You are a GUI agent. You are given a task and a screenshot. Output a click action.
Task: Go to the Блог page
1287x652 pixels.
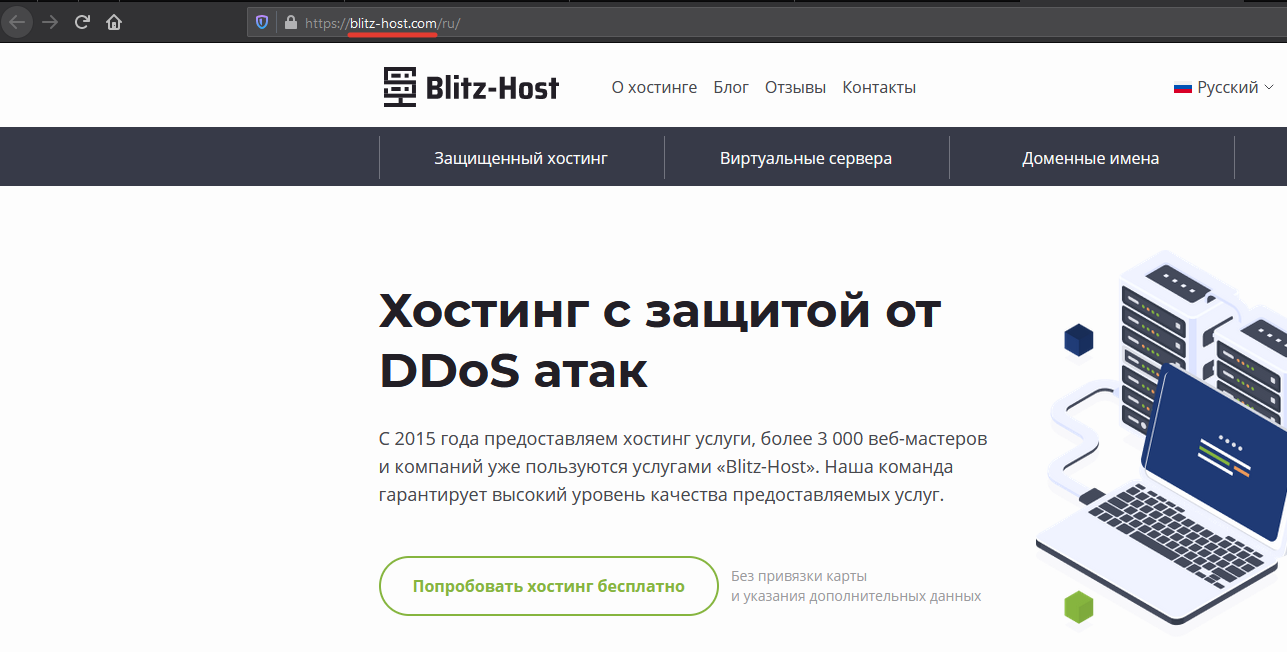pos(731,88)
